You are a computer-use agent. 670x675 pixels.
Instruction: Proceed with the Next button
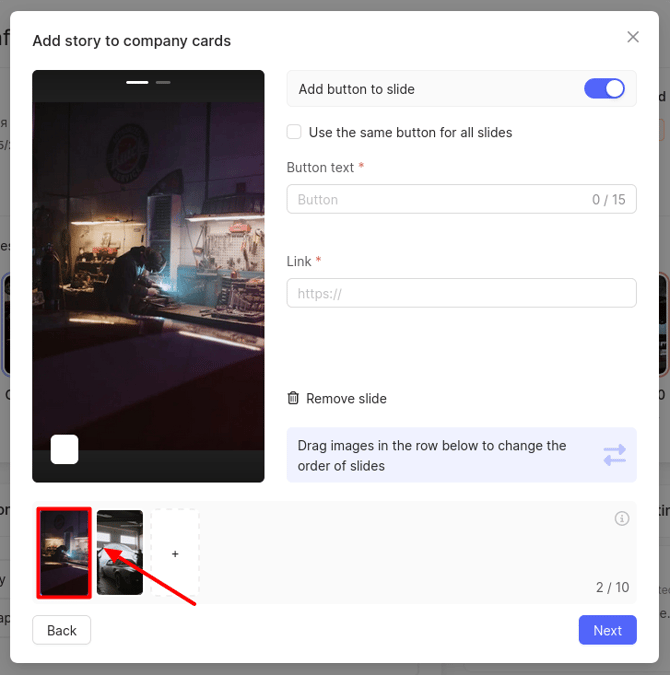click(607, 630)
